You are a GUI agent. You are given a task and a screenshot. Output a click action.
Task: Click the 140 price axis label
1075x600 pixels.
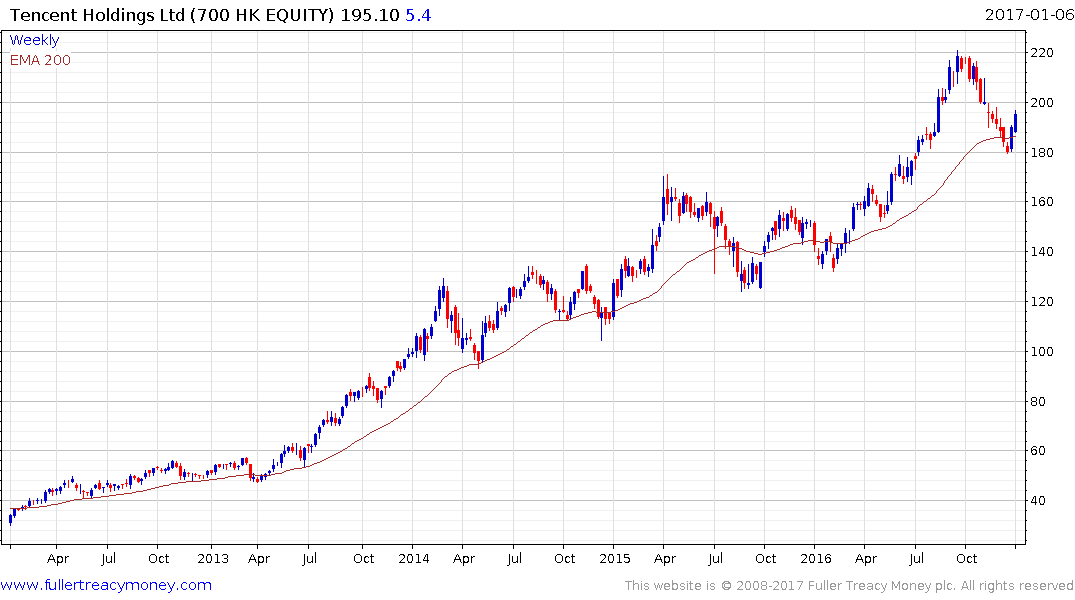[x=1041, y=252]
